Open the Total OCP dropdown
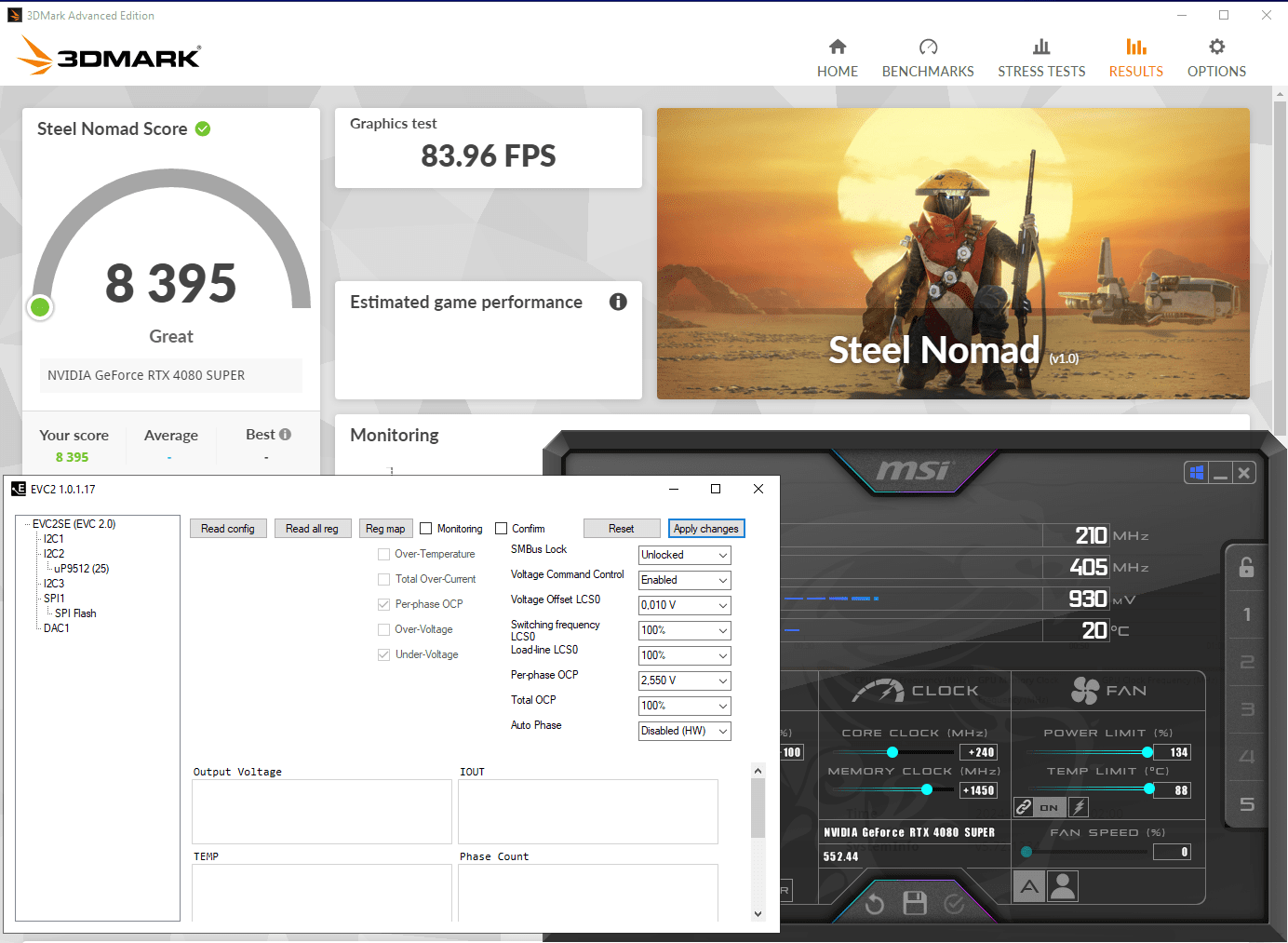 [x=685, y=706]
